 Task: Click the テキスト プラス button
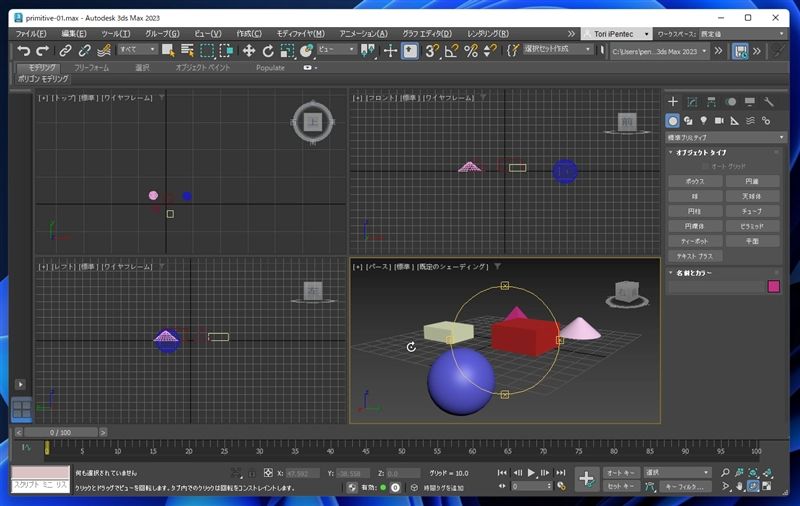coord(695,256)
